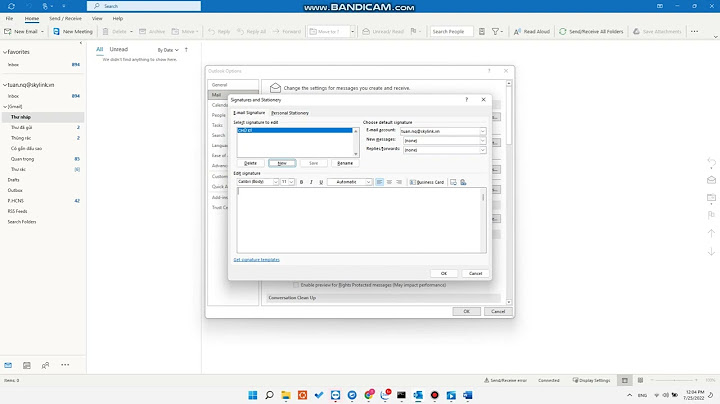Create a New signature

[x=282, y=163]
